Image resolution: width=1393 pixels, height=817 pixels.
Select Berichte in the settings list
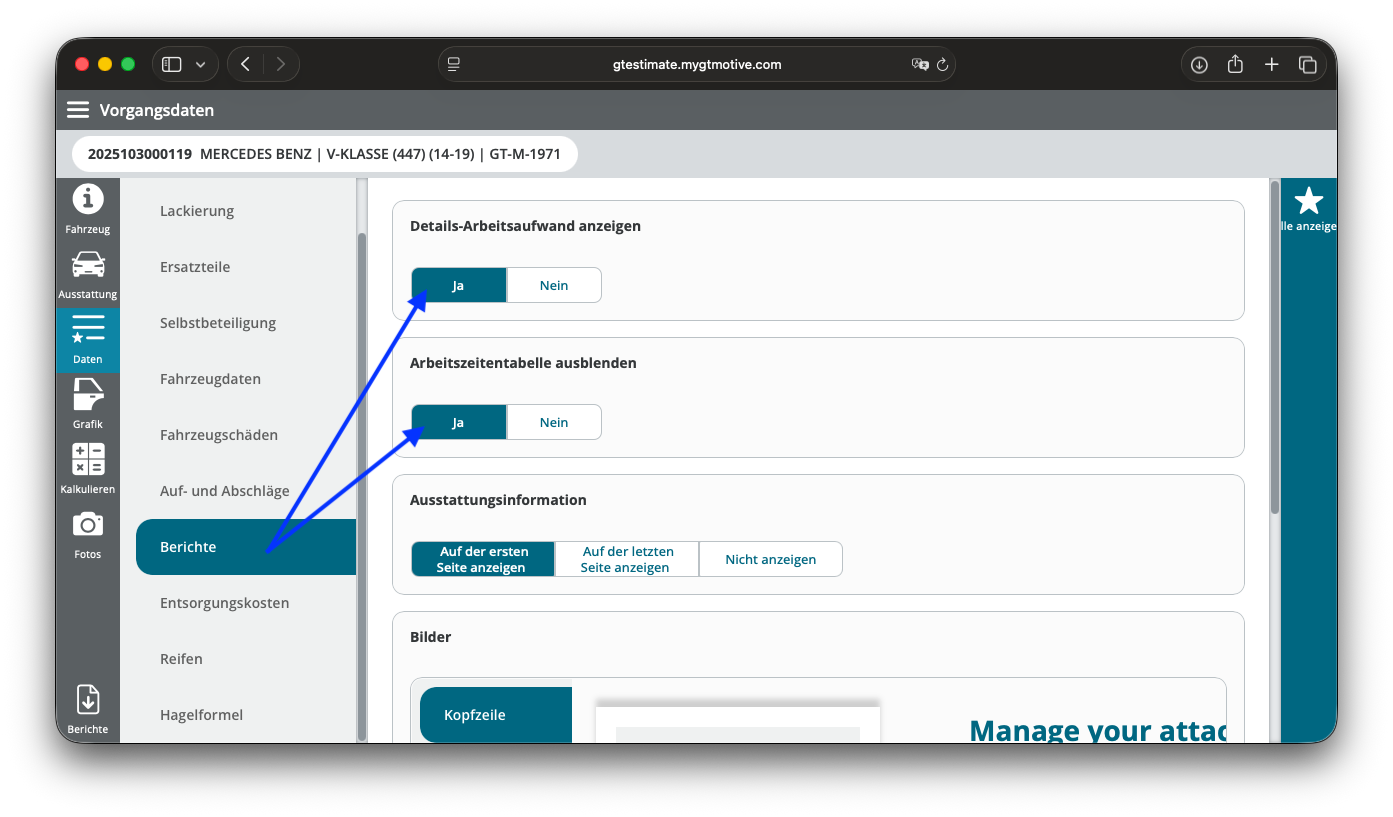[x=246, y=547]
